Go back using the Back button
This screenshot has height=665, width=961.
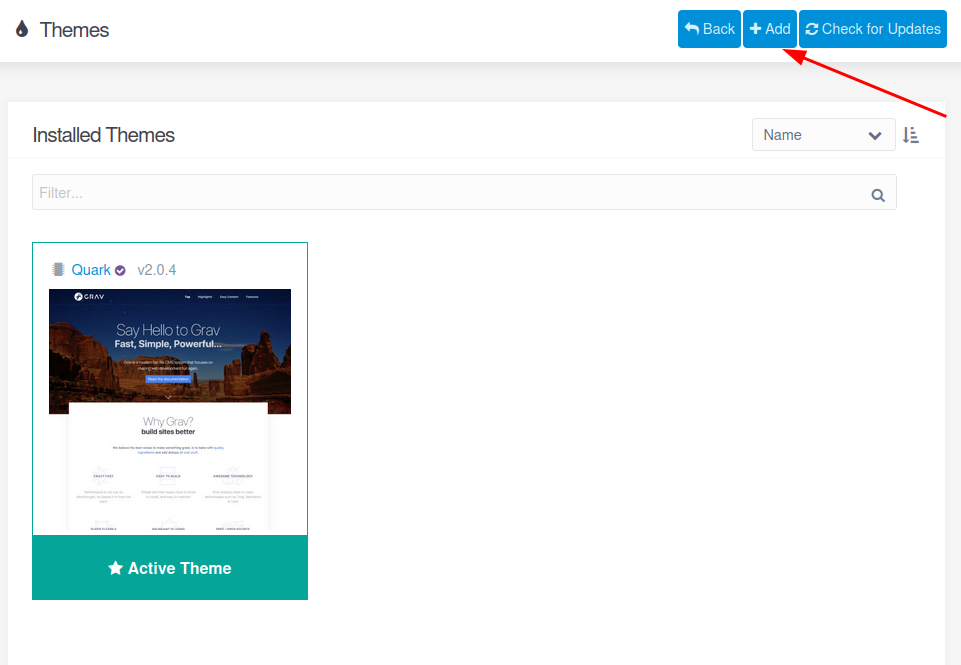709,29
